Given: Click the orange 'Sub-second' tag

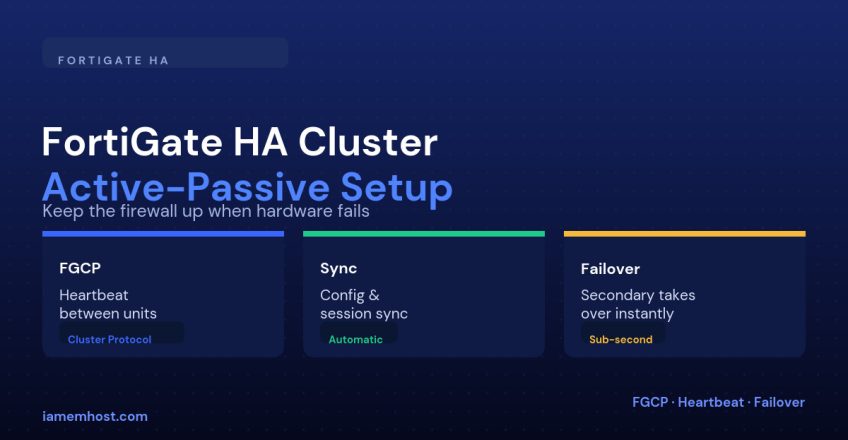Looking at the screenshot, I should (620, 339).
